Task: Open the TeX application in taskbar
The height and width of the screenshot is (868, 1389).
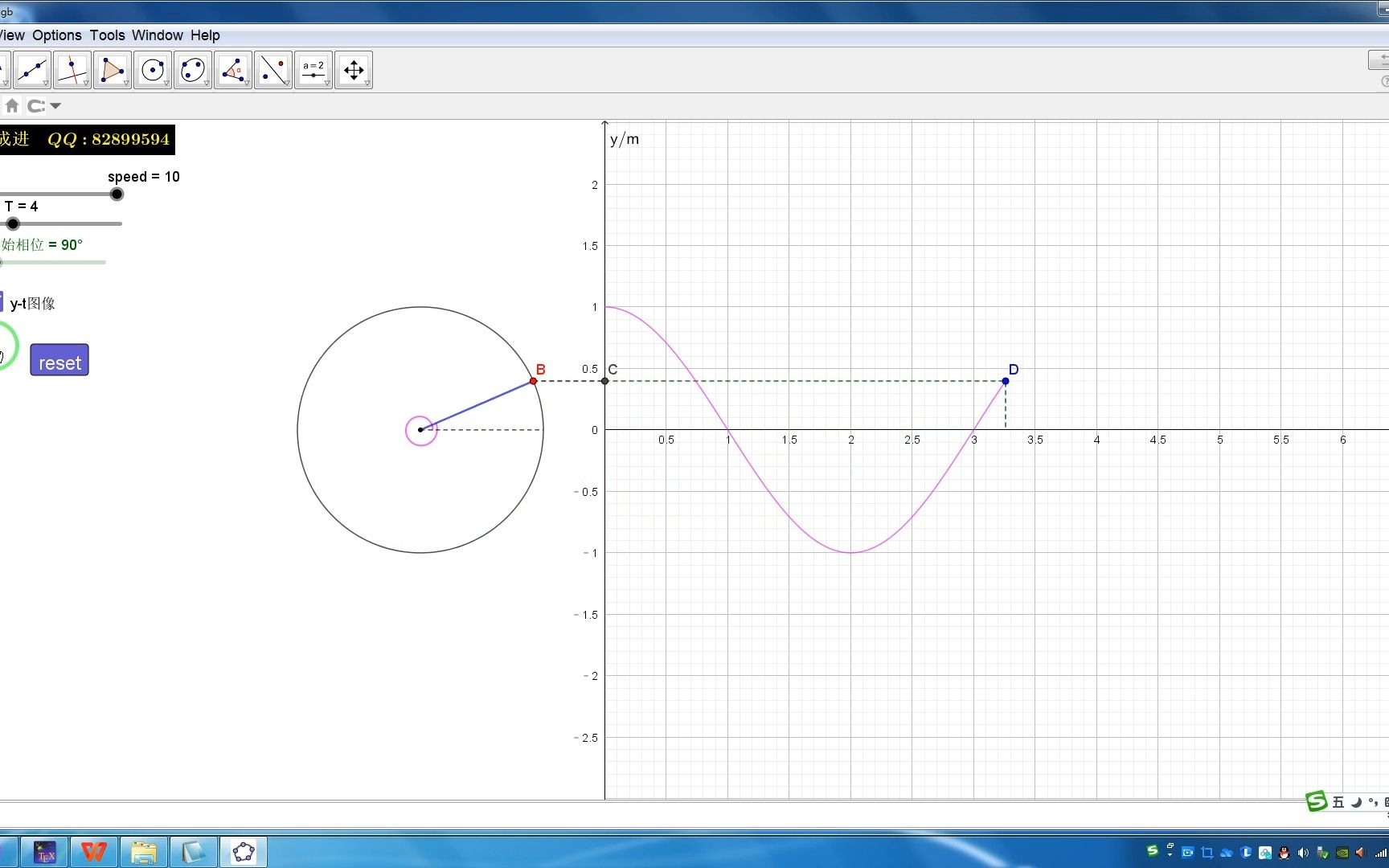Action: 45,852
